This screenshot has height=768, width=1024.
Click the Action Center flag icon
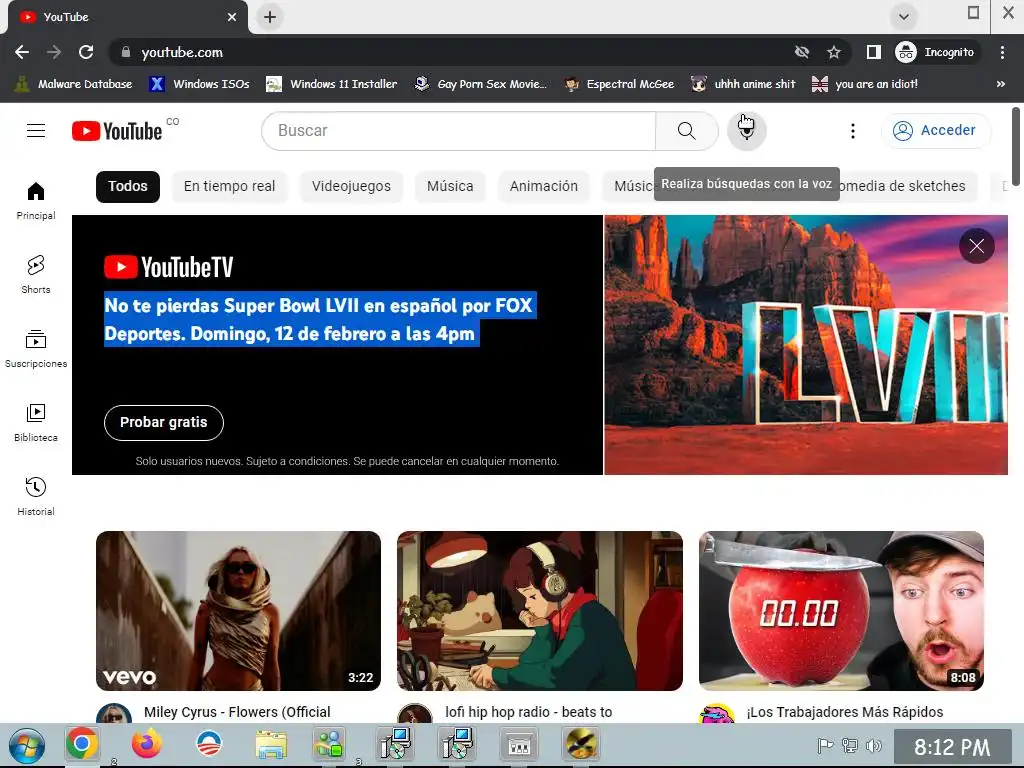[825, 745]
